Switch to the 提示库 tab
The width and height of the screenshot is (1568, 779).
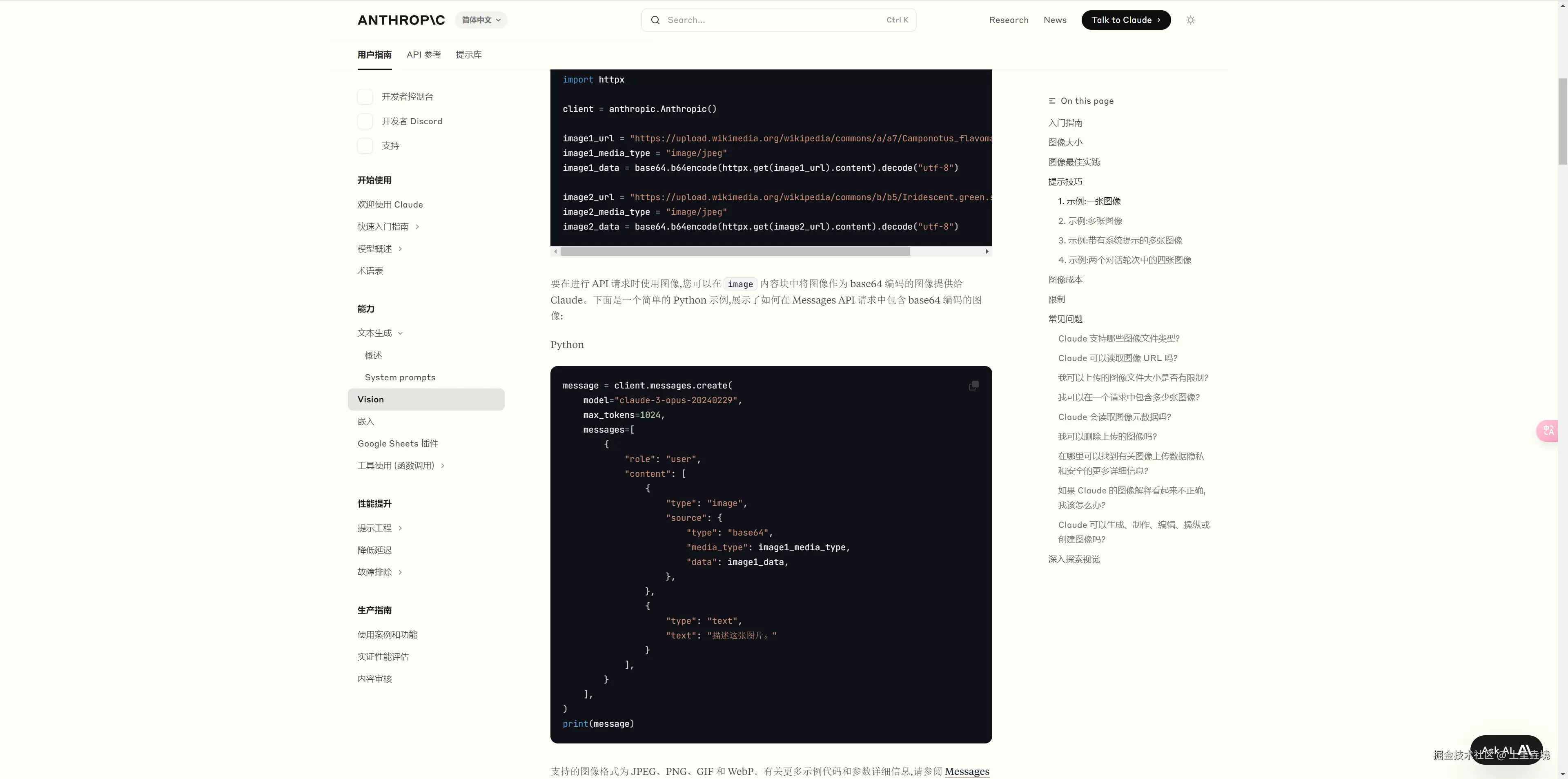[468, 55]
